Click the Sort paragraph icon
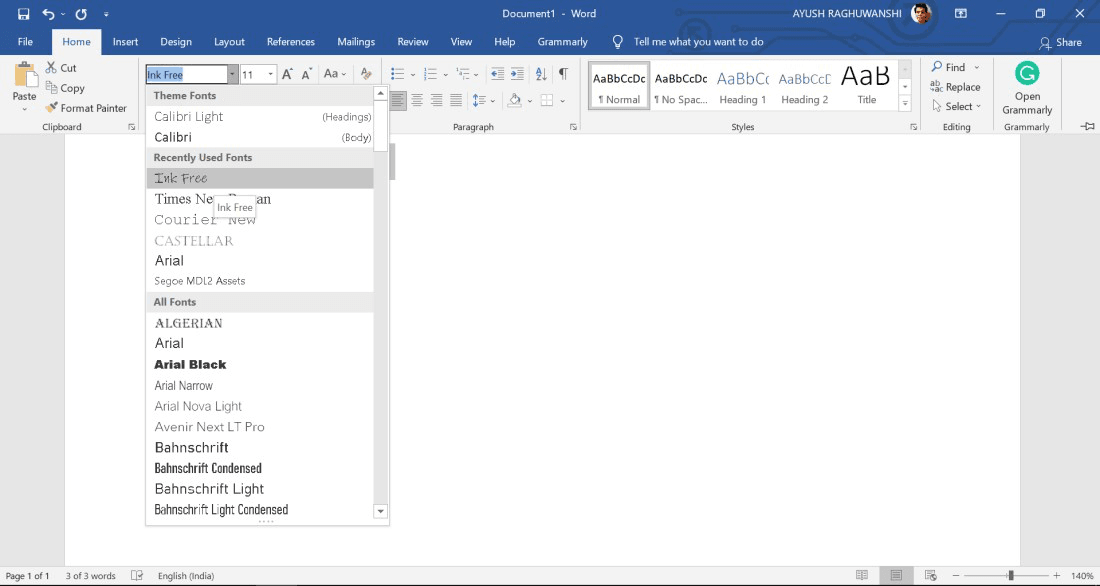Viewport: 1100px width, 586px height. click(x=541, y=74)
